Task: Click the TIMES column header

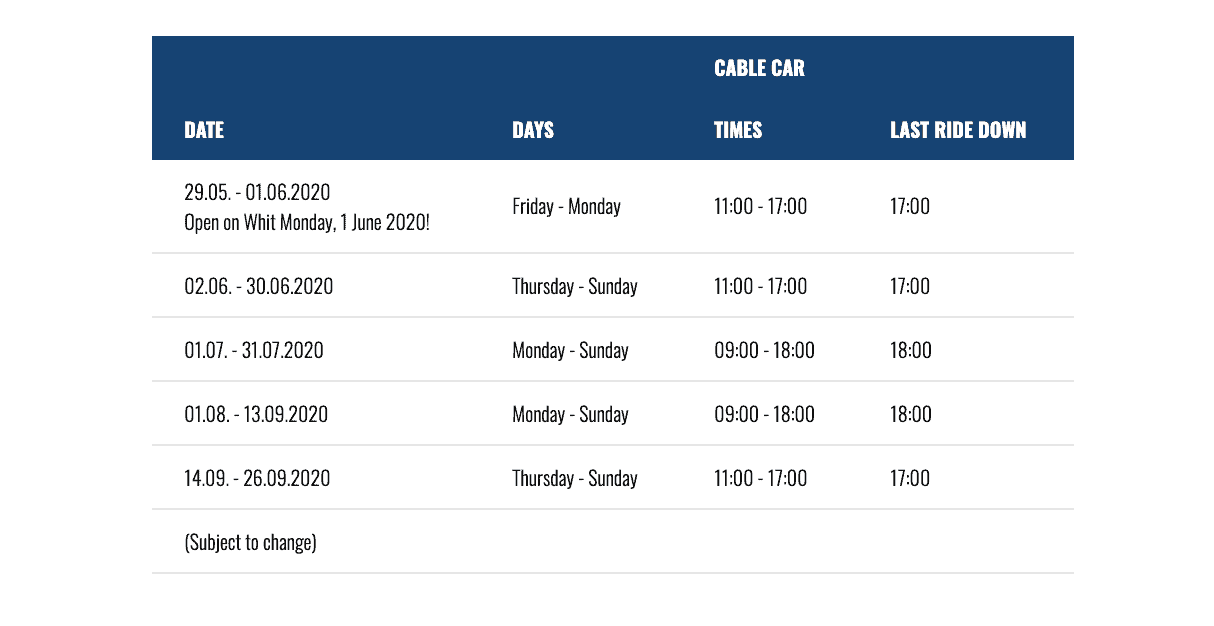Action: 737,130
